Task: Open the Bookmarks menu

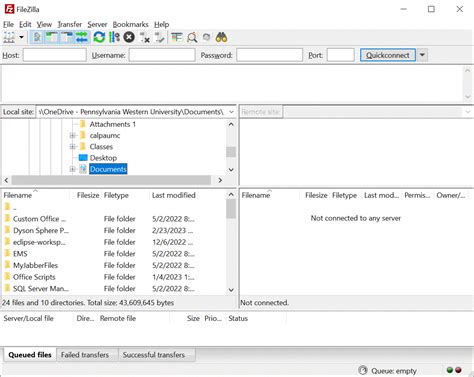Action: (x=130, y=24)
